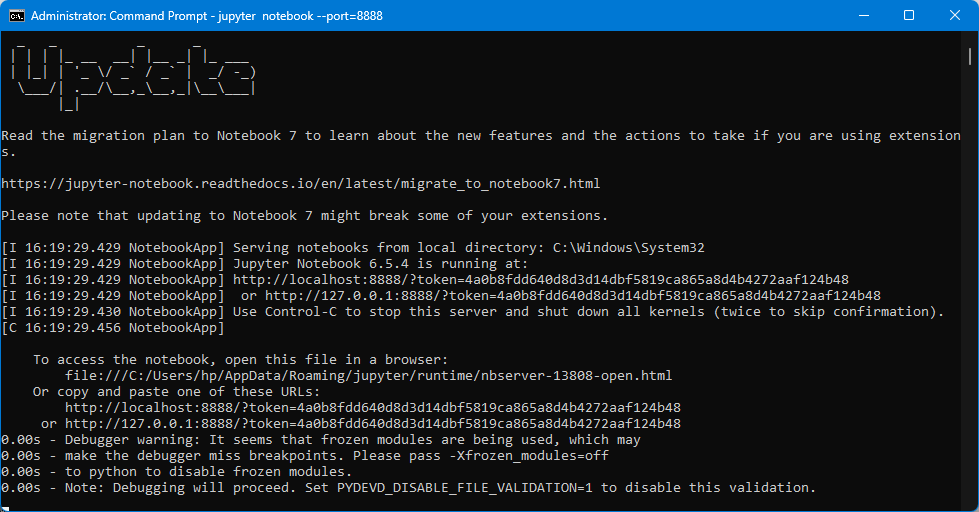Click 'Read the migration plan to Notebook 7' line
979x512 pixels.
(x=481, y=144)
